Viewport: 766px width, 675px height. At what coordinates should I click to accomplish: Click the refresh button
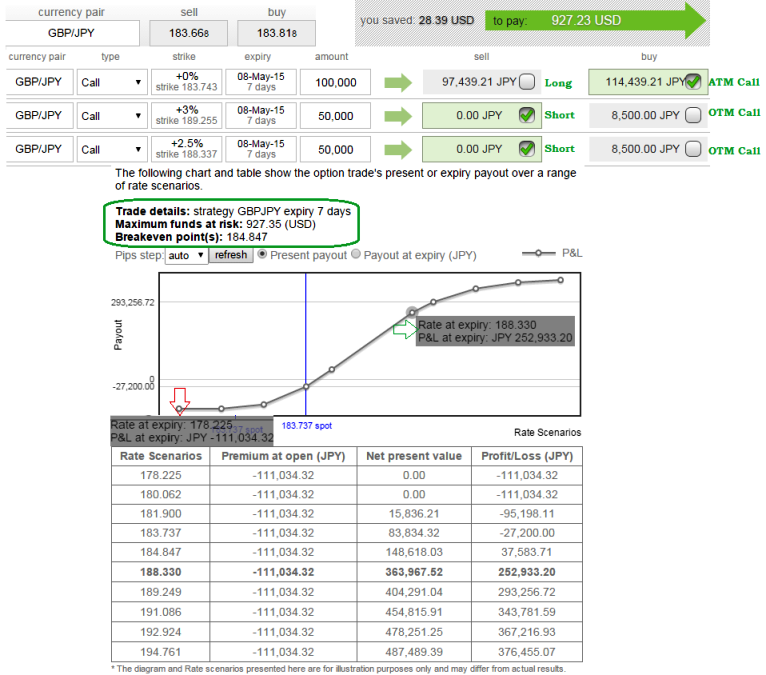click(231, 255)
